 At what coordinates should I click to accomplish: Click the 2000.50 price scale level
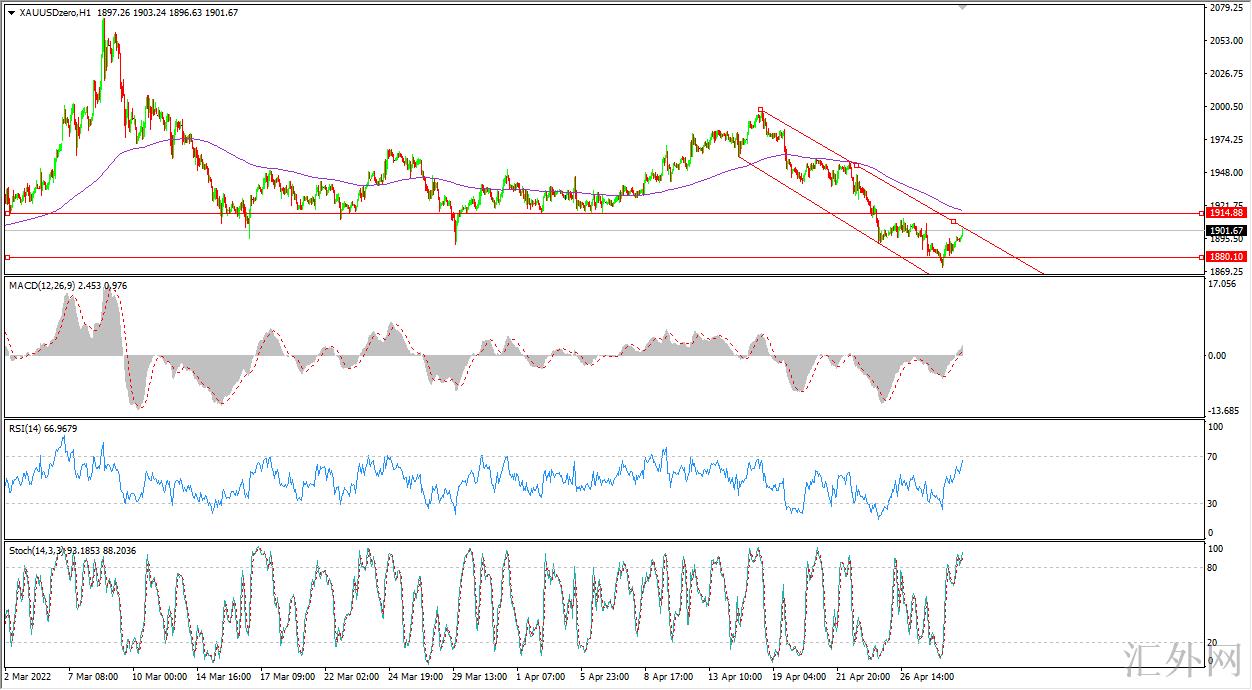click(x=1224, y=107)
